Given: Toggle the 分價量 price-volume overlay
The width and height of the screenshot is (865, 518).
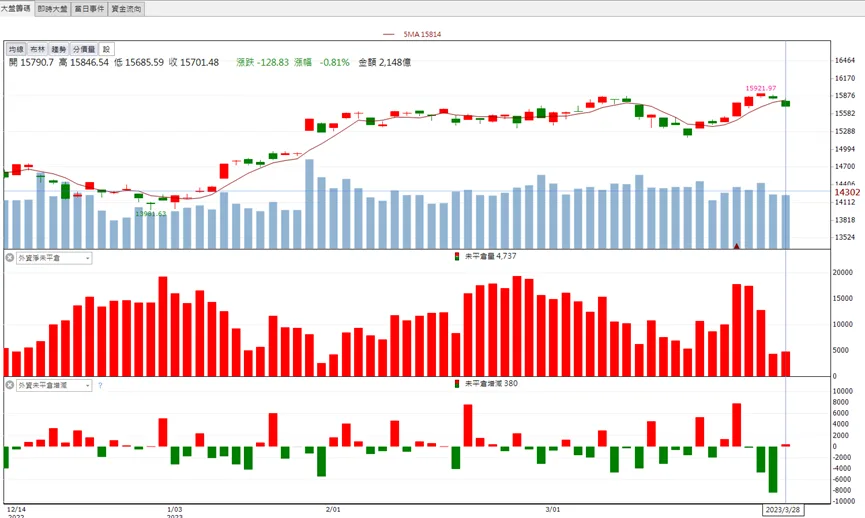Looking at the screenshot, I should point(84,49).
